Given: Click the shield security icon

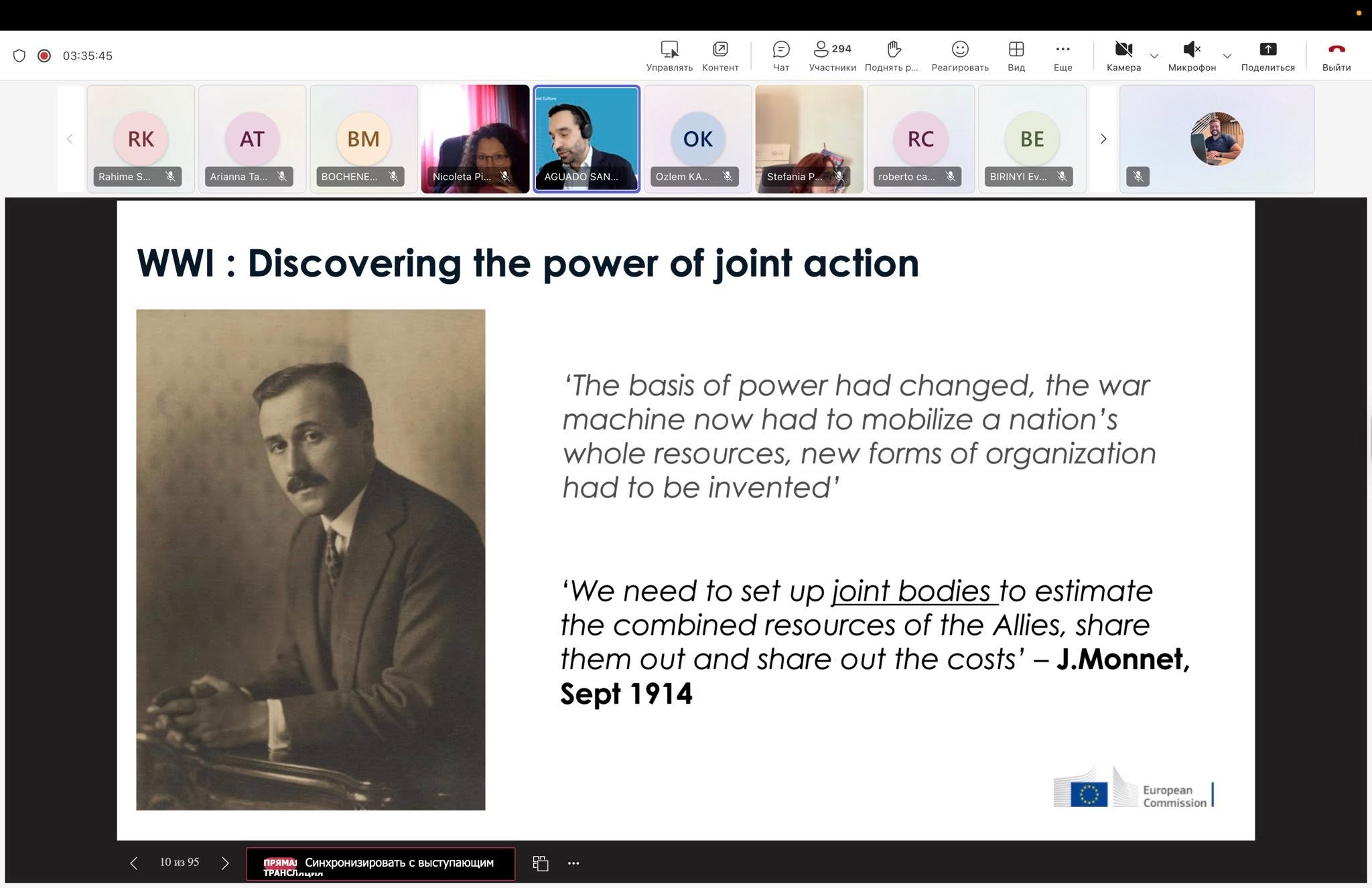Looking at the screenshot, I should [x=19, y=56].
